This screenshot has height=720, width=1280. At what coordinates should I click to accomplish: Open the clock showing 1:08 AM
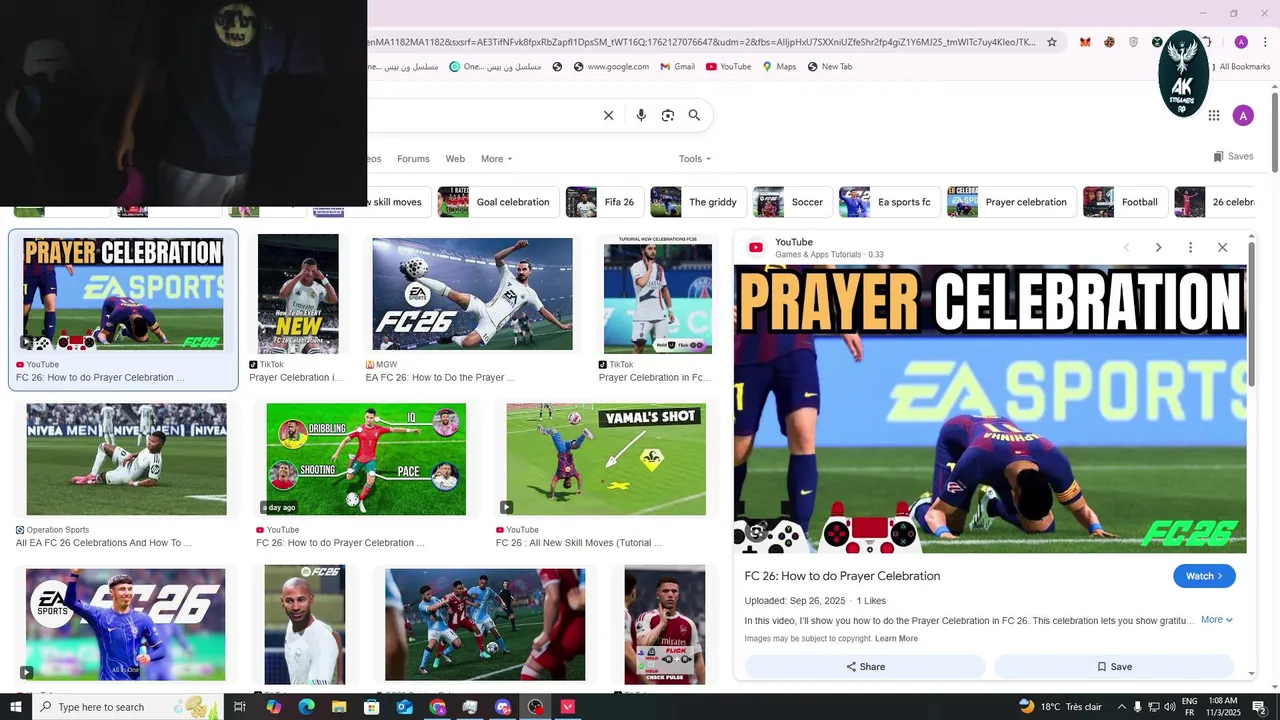1223,707
